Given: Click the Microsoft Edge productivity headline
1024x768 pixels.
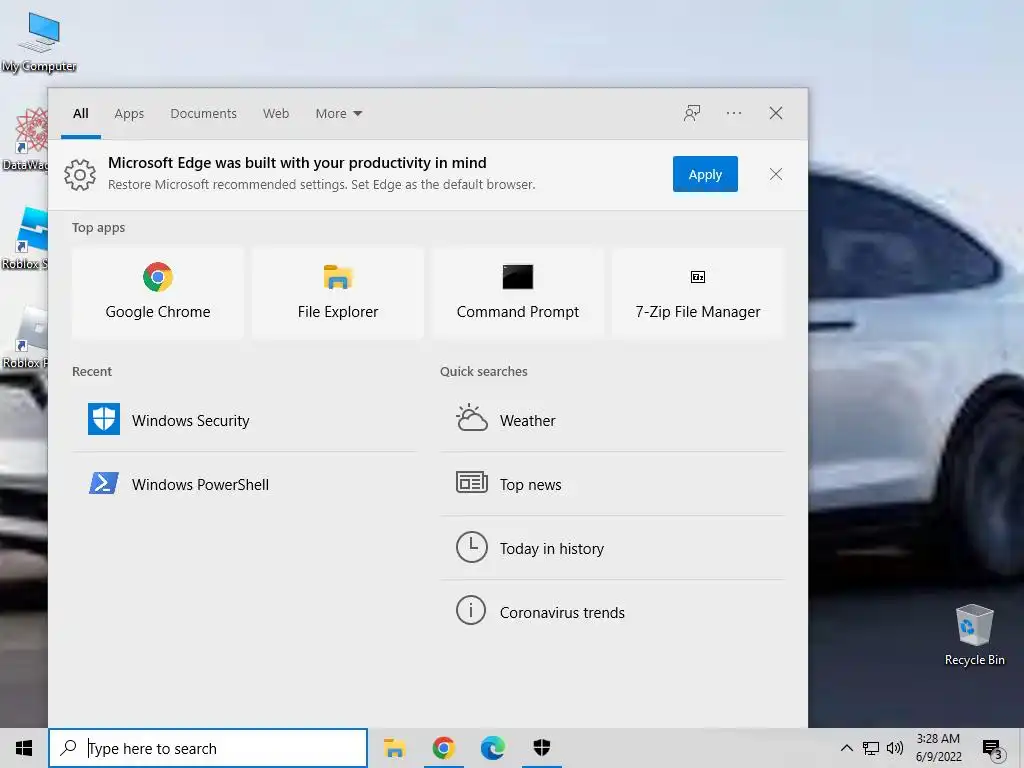Looking at the screenshot, I should 297,163.
